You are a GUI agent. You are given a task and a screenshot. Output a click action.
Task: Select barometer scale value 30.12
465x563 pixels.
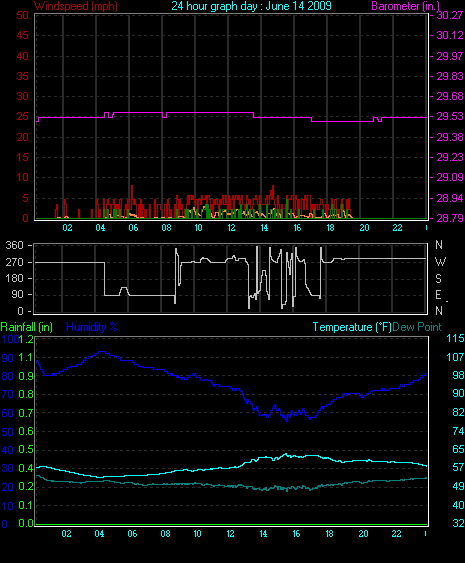click(450, 35)
